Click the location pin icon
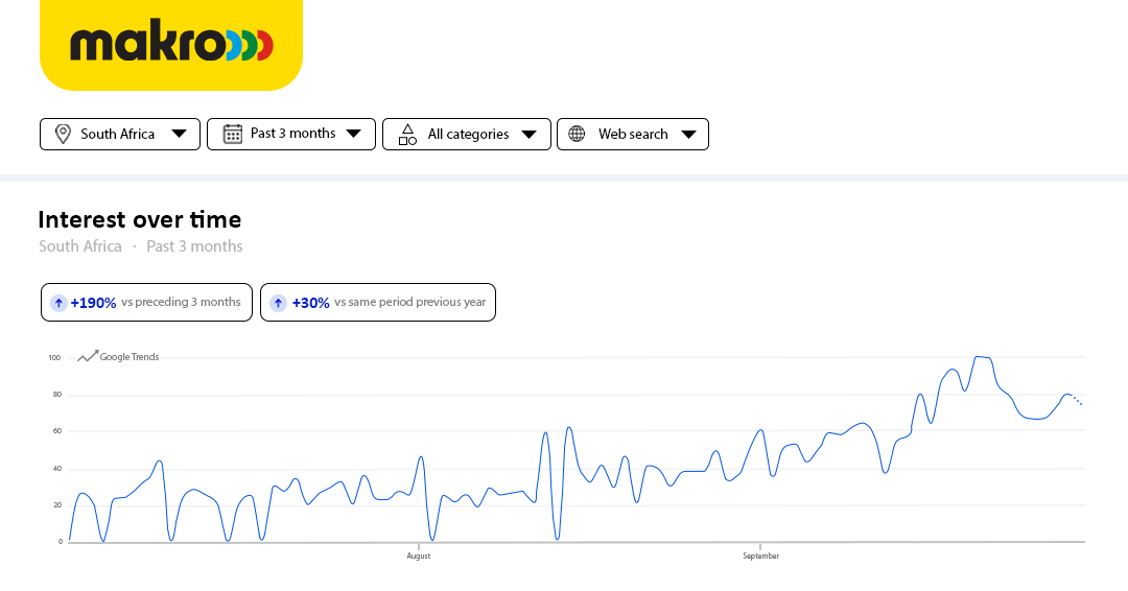Viewport: 1128px width, 591px height. pyautogui.click(x=63, y=134)
